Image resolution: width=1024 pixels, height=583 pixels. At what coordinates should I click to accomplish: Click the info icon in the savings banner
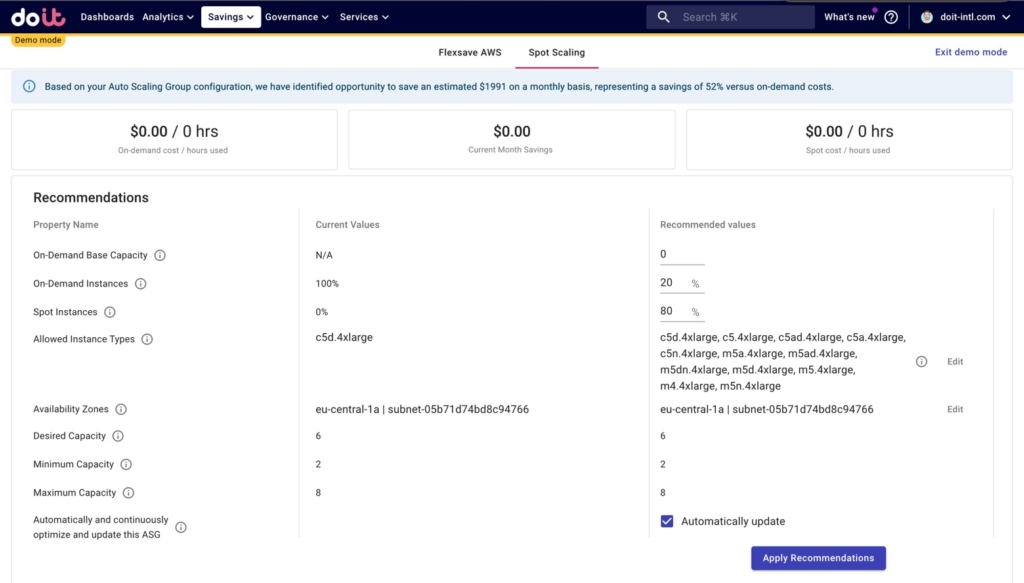tap(29, 86)
